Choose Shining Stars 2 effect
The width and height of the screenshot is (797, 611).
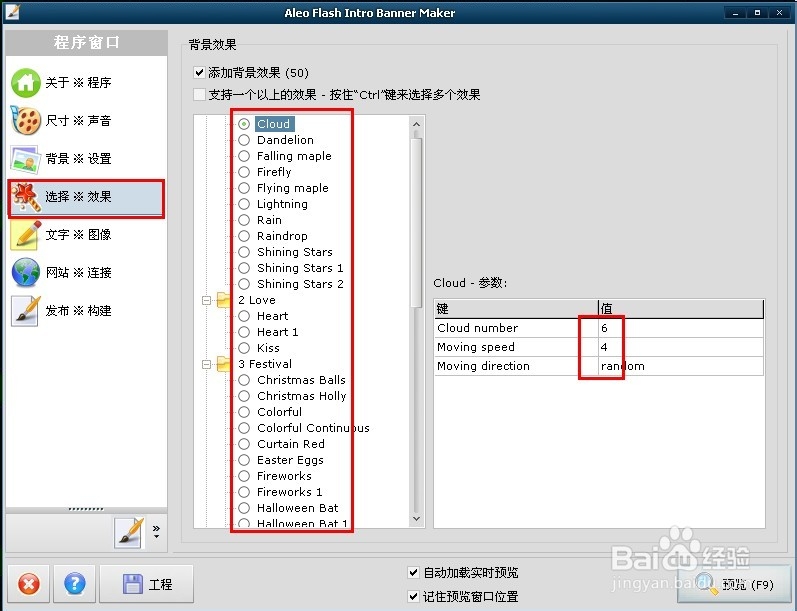click(x=300, y=284)
